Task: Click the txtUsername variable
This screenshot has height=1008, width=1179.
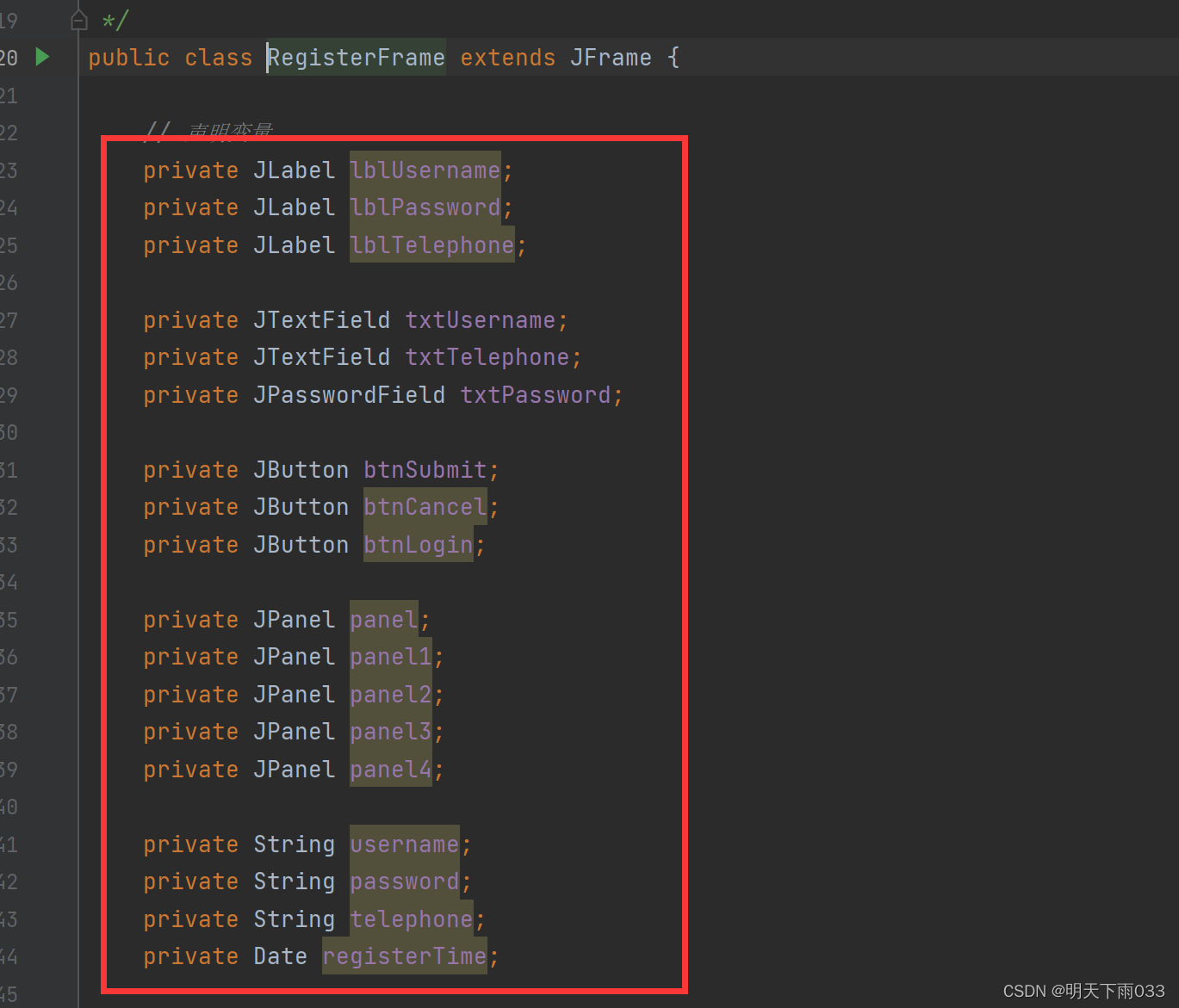Action: [x=481, y=320]
